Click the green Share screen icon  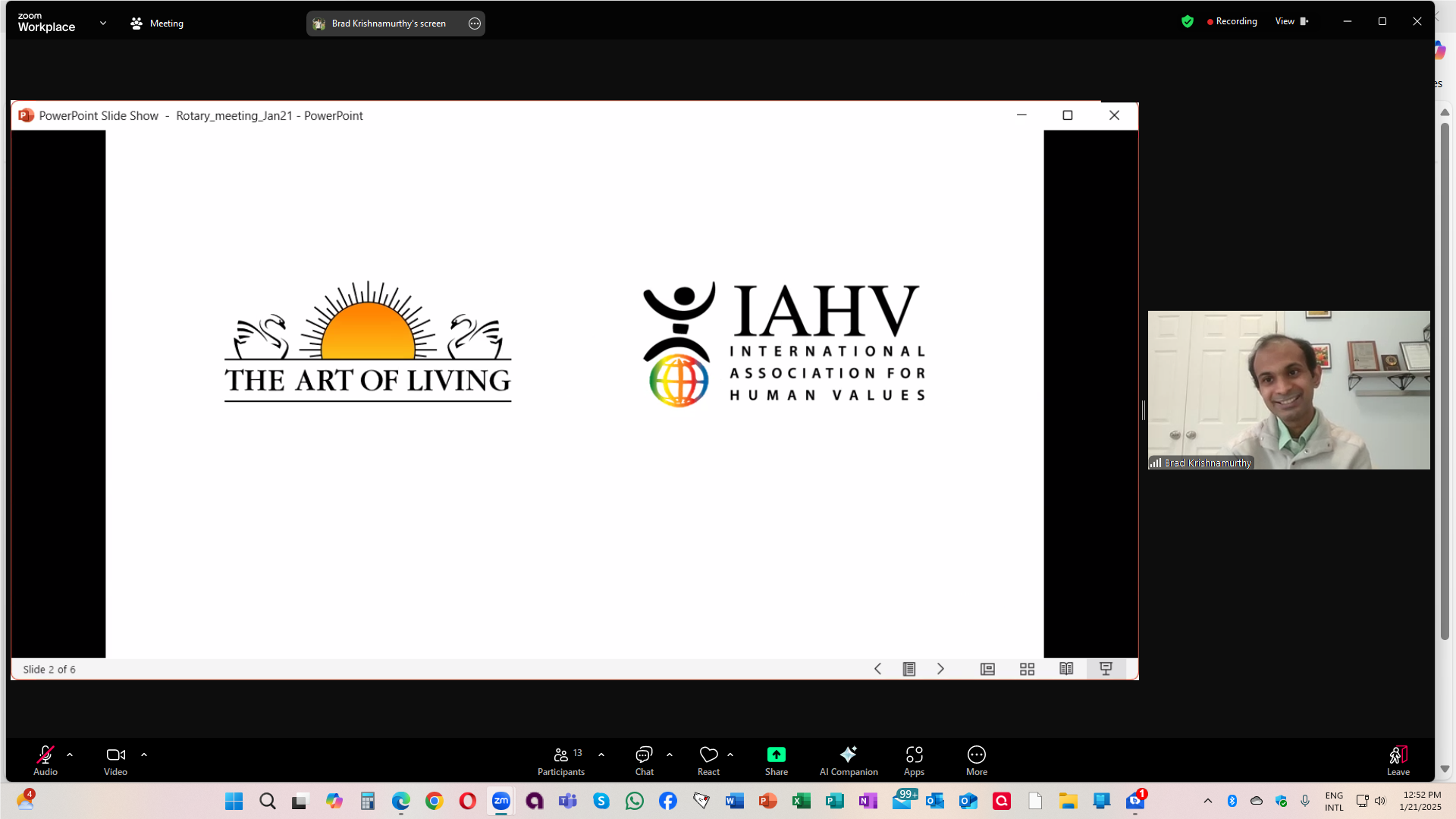(776, 755)
